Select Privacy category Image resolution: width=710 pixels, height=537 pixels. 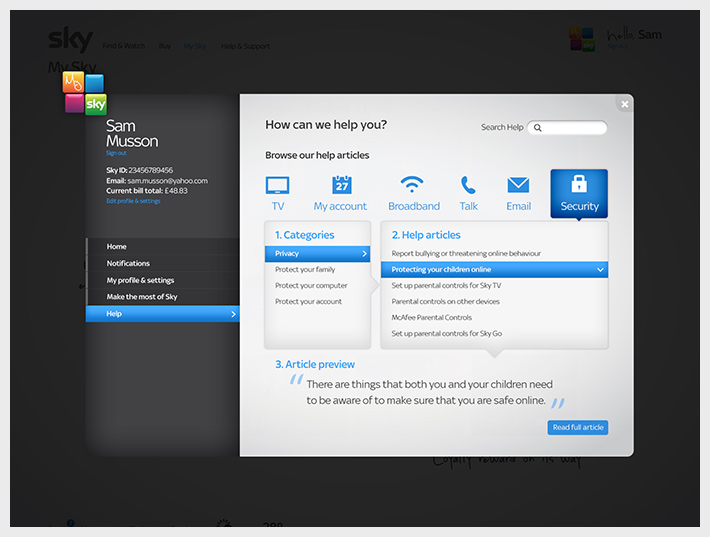pyautogui.click(x=317, y=254)
